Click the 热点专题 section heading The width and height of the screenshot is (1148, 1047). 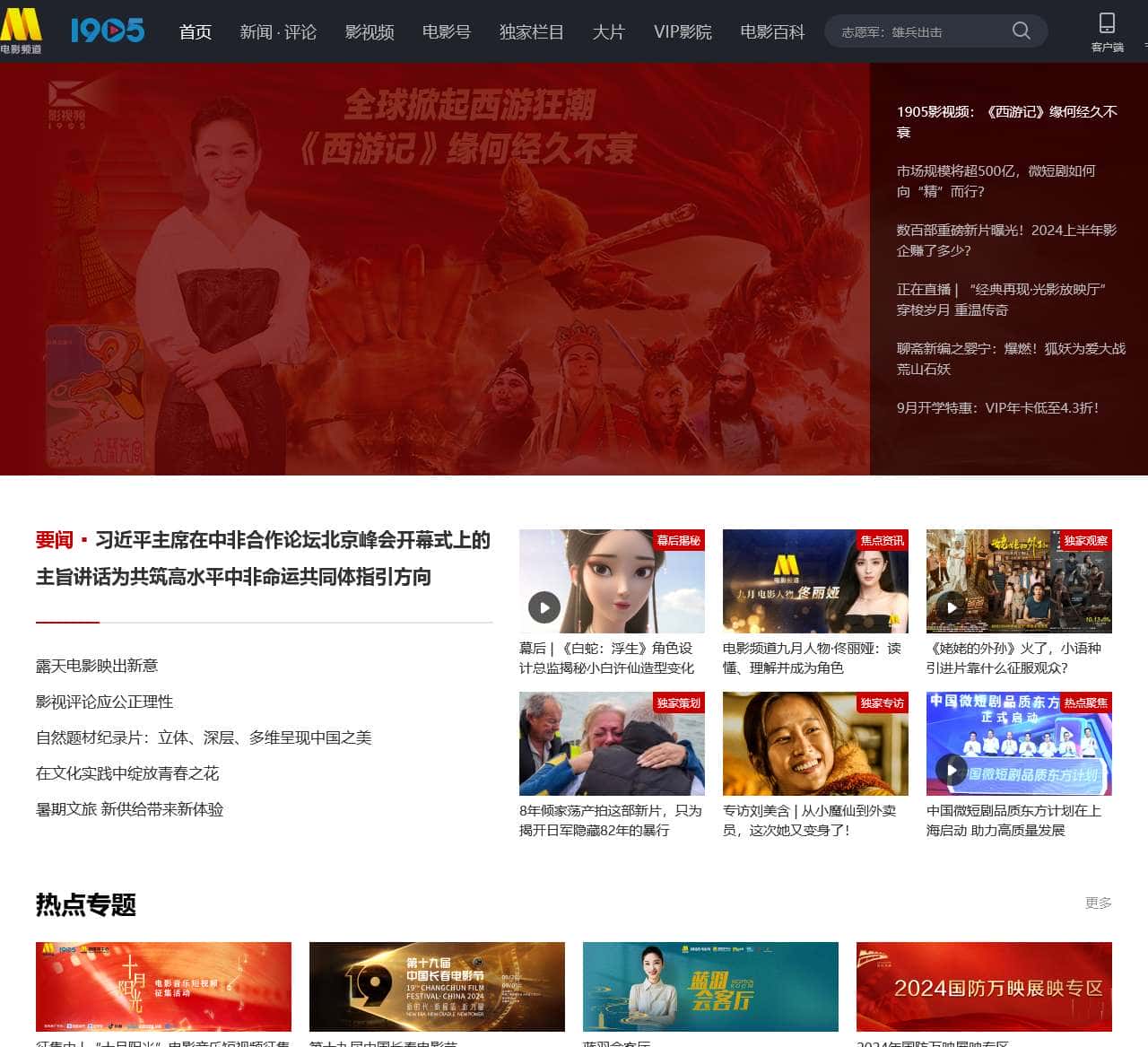(x=86, y=904)
